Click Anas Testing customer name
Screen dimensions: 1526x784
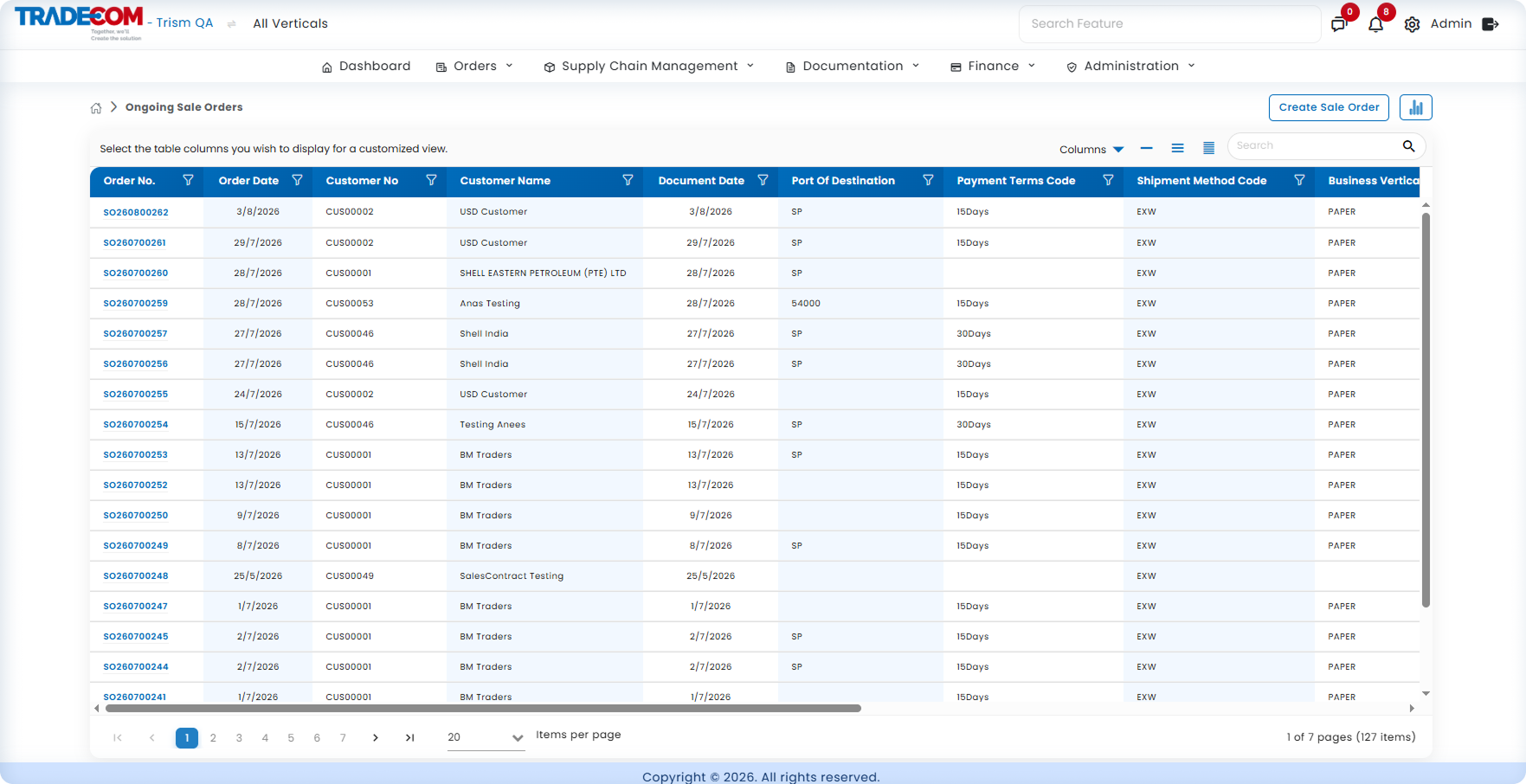(x=490, y=303)
